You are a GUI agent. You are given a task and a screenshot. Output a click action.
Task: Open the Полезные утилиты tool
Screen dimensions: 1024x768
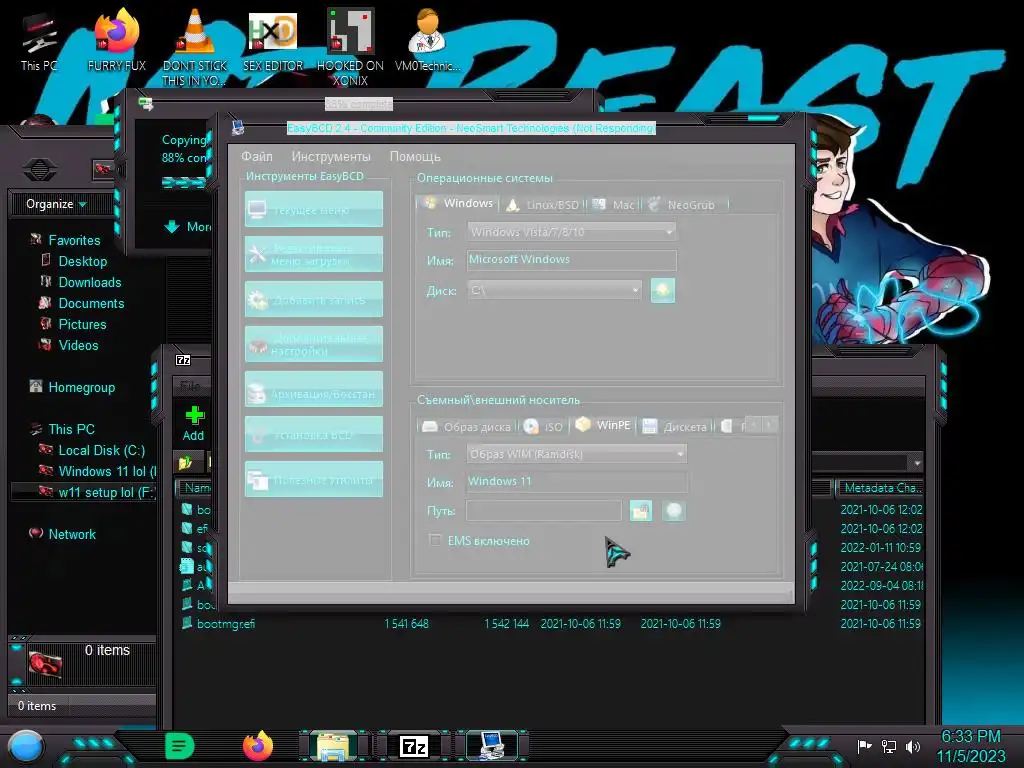click(313, 479)
